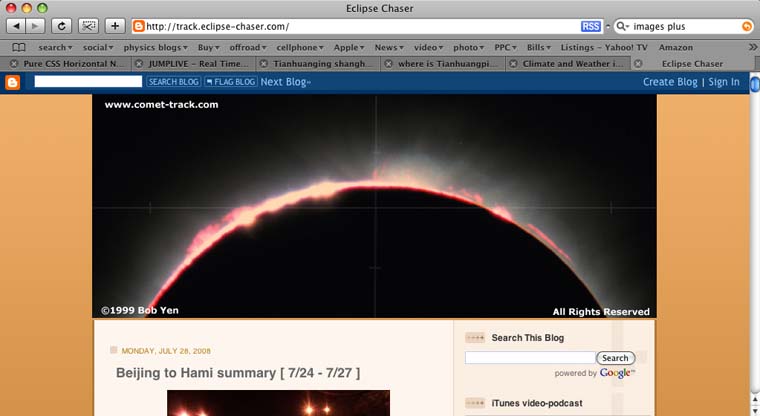Click the scrollbar down arrow
Screen dimensions: 760x416
[x=755, y=410]
